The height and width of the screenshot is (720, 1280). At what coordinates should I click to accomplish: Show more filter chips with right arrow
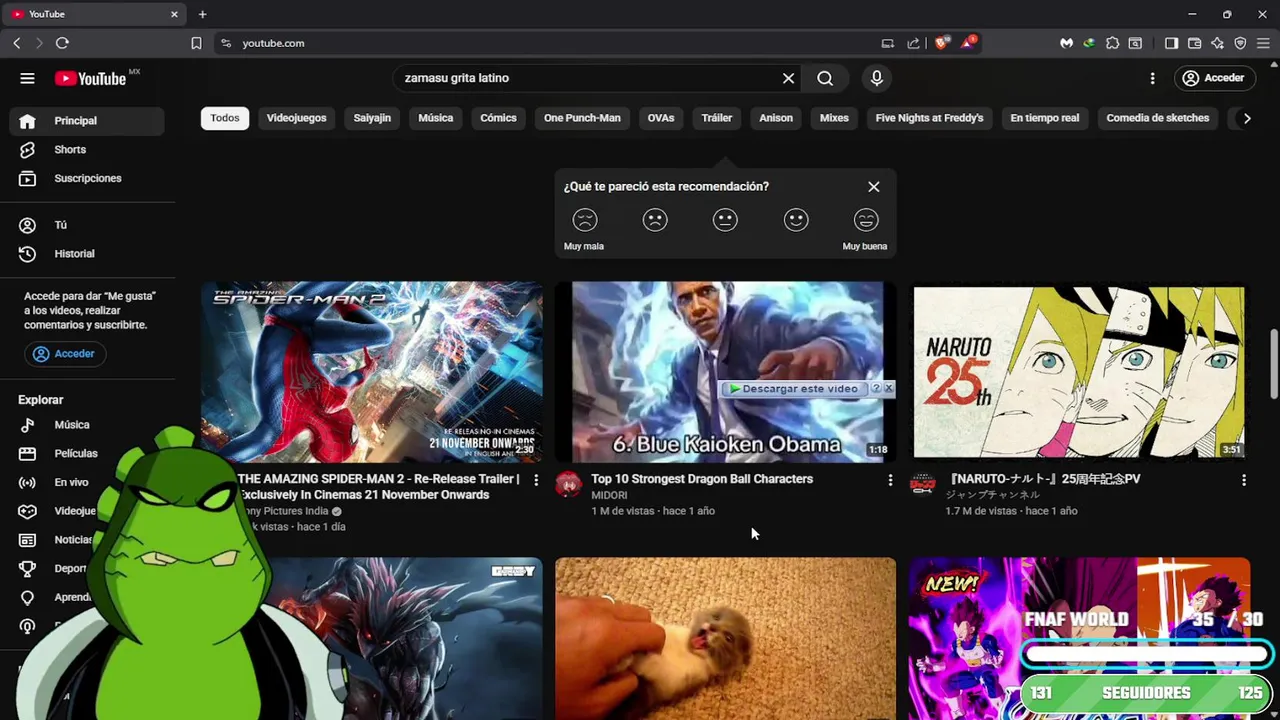1246,118
